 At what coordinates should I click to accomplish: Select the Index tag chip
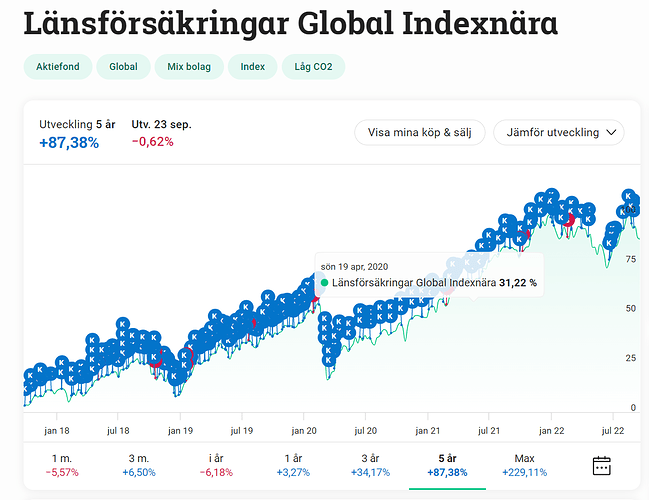251,67
